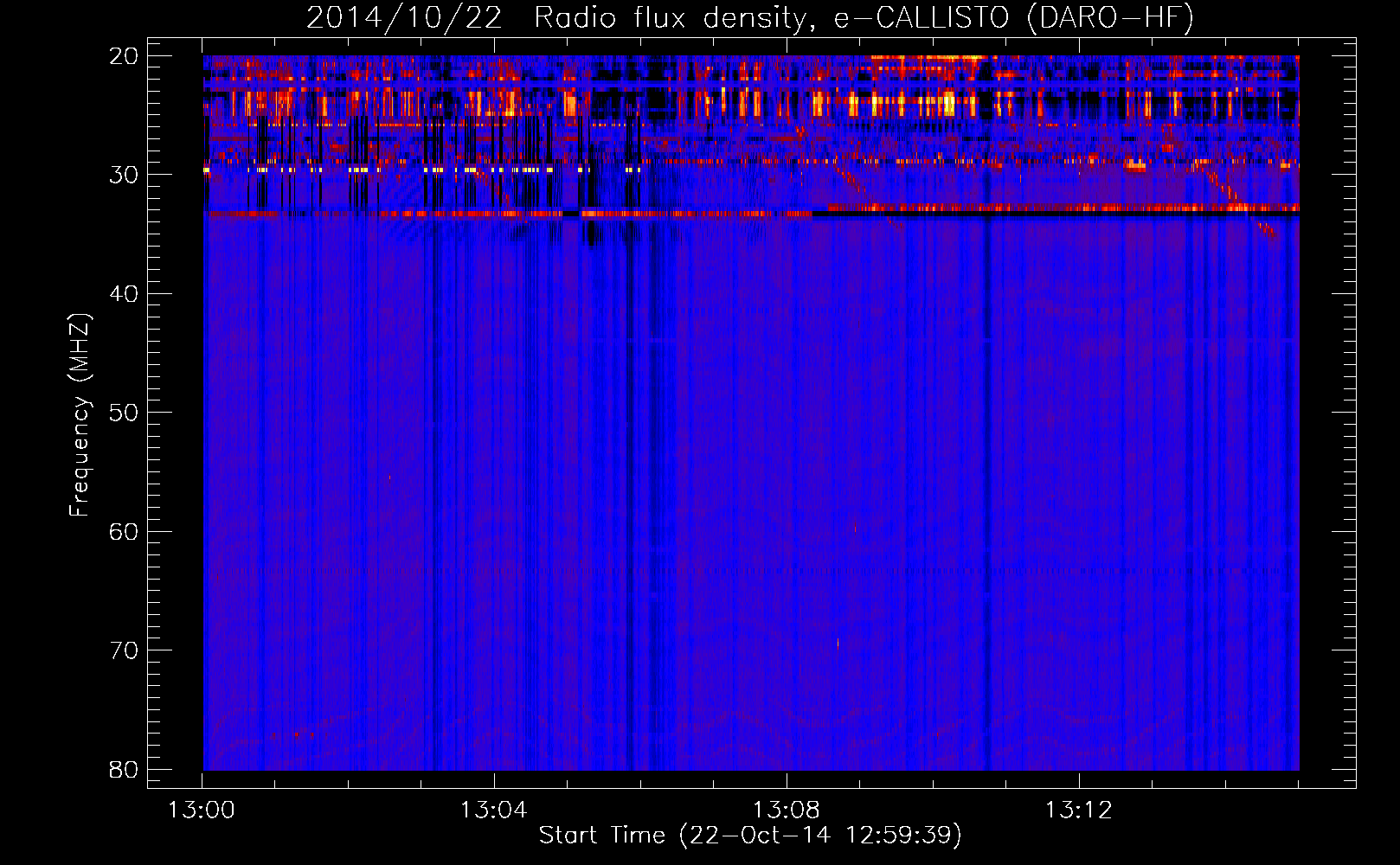Screen dimensions: 1400x865
Task: Click the 20 MHz frequency tick label
Action: tap(124, 56)
